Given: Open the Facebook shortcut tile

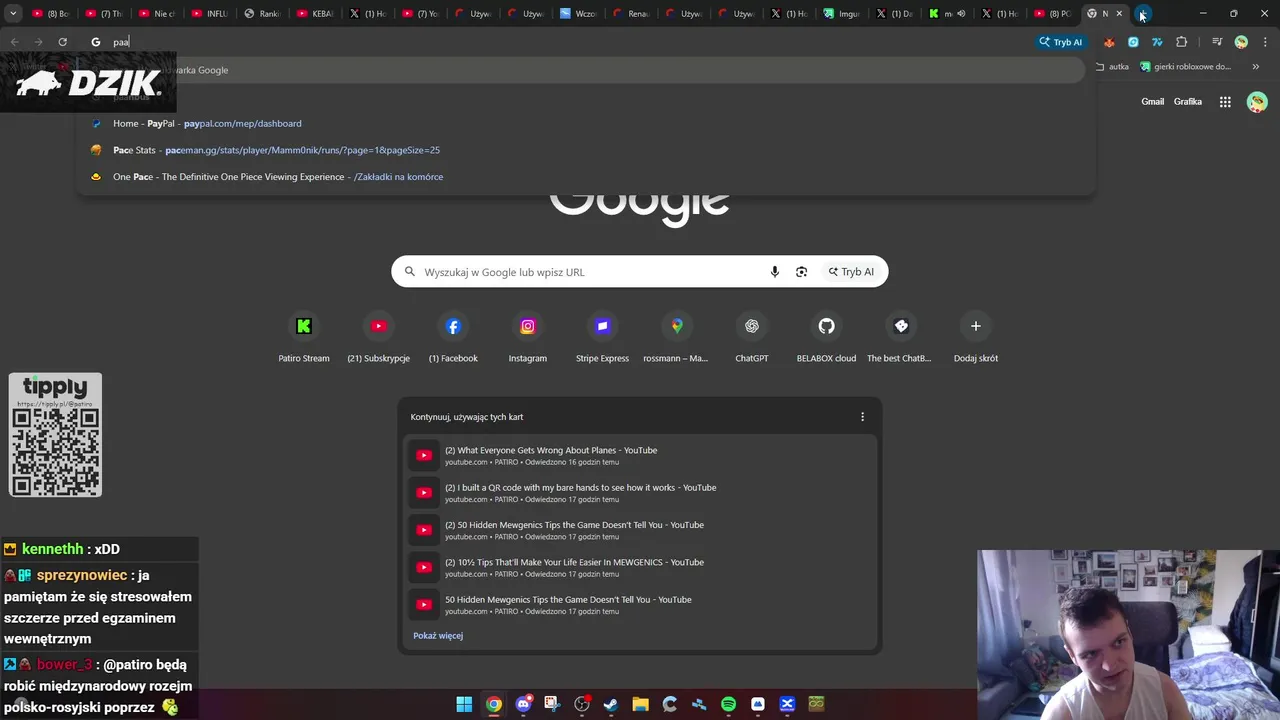Looking at the screenshot, I should point(453,337).
